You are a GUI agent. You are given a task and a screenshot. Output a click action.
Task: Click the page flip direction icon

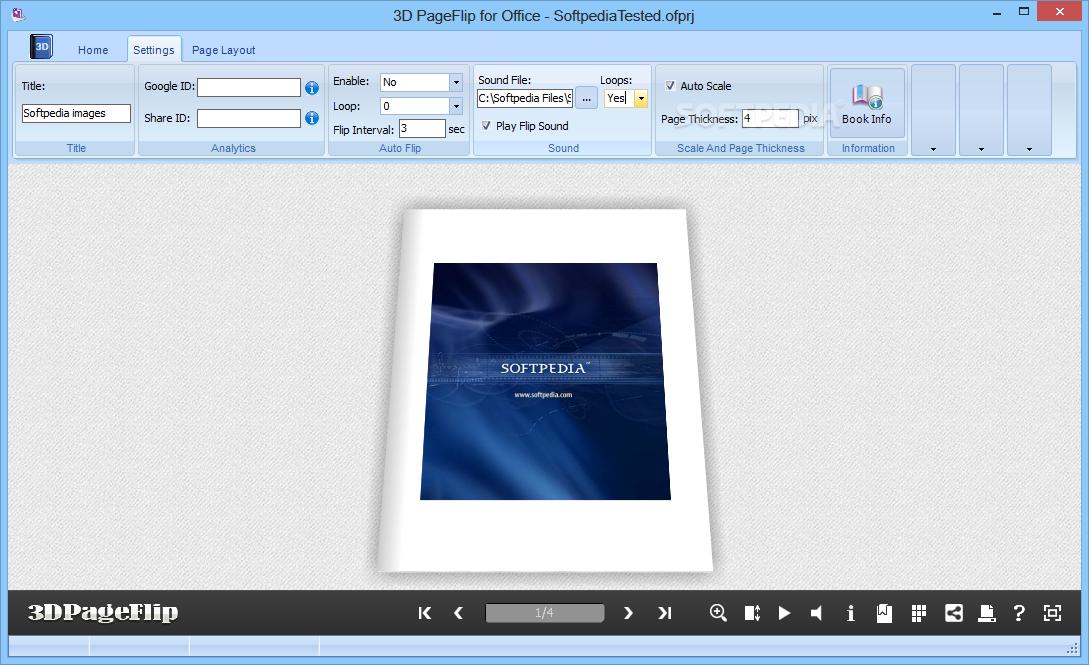752,613
